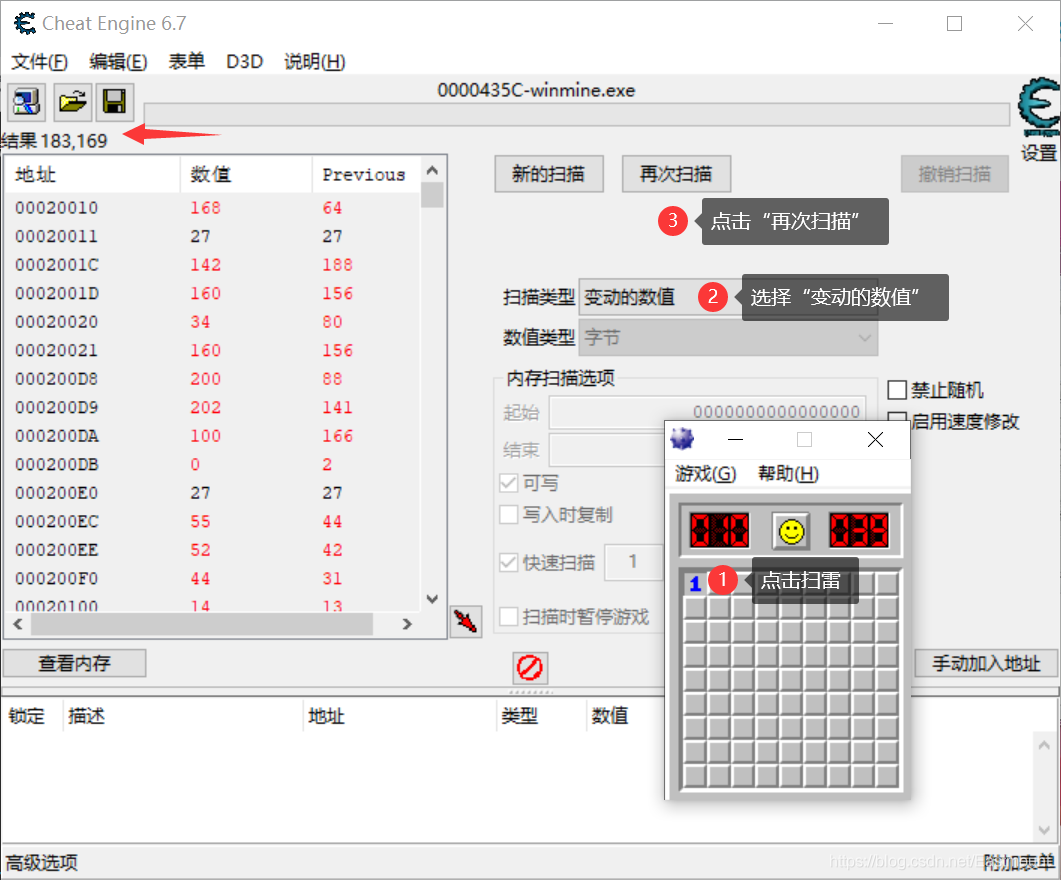Click the 快速扫描 alignment value field
This screenshot has width=1061, height=880.
633,561
